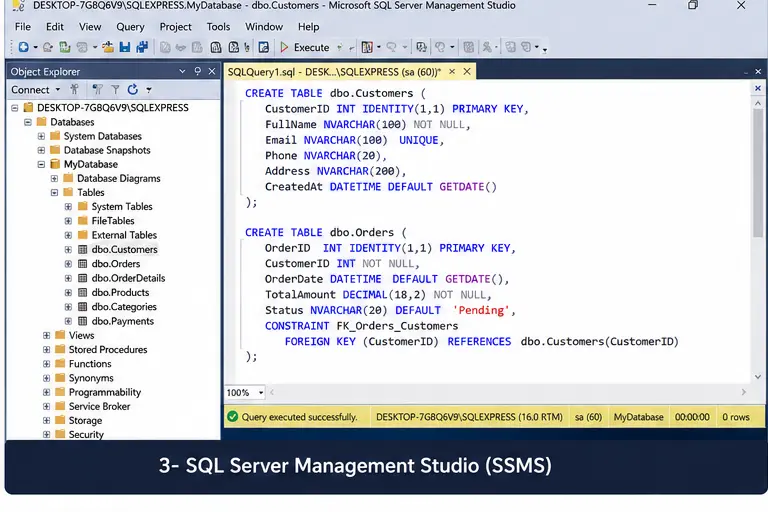The image size is (768, 512).
Task: Open the Edit menu
Action: coord(54,26)
